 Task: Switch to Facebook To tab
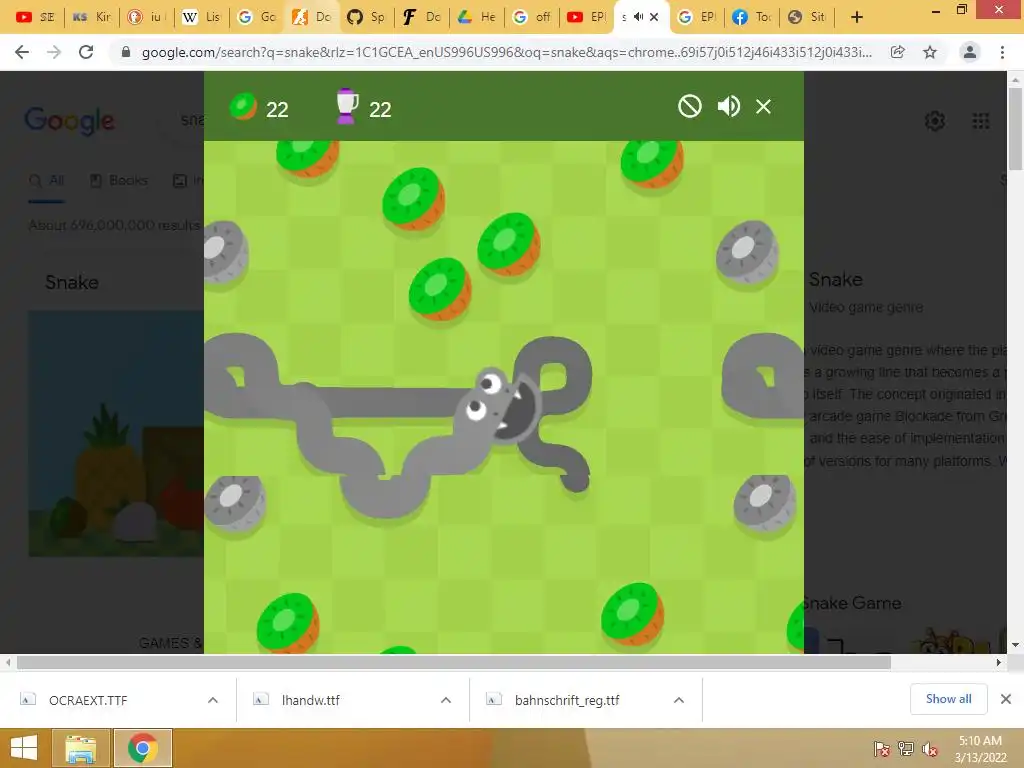click(751, 17)
